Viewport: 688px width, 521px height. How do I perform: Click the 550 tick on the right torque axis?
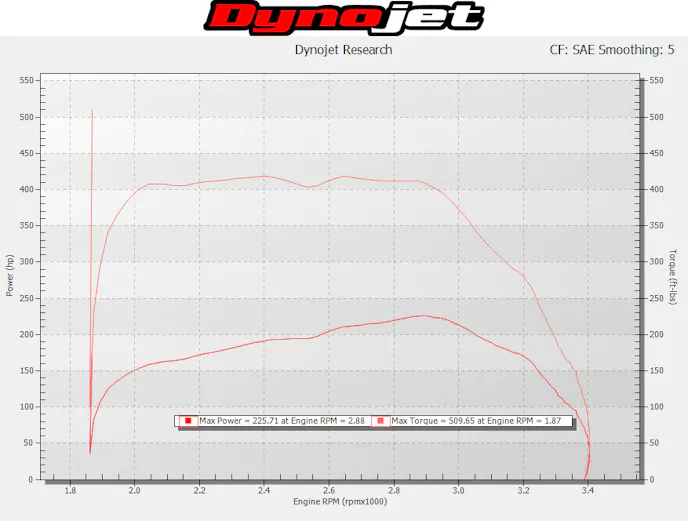[657, 80]
